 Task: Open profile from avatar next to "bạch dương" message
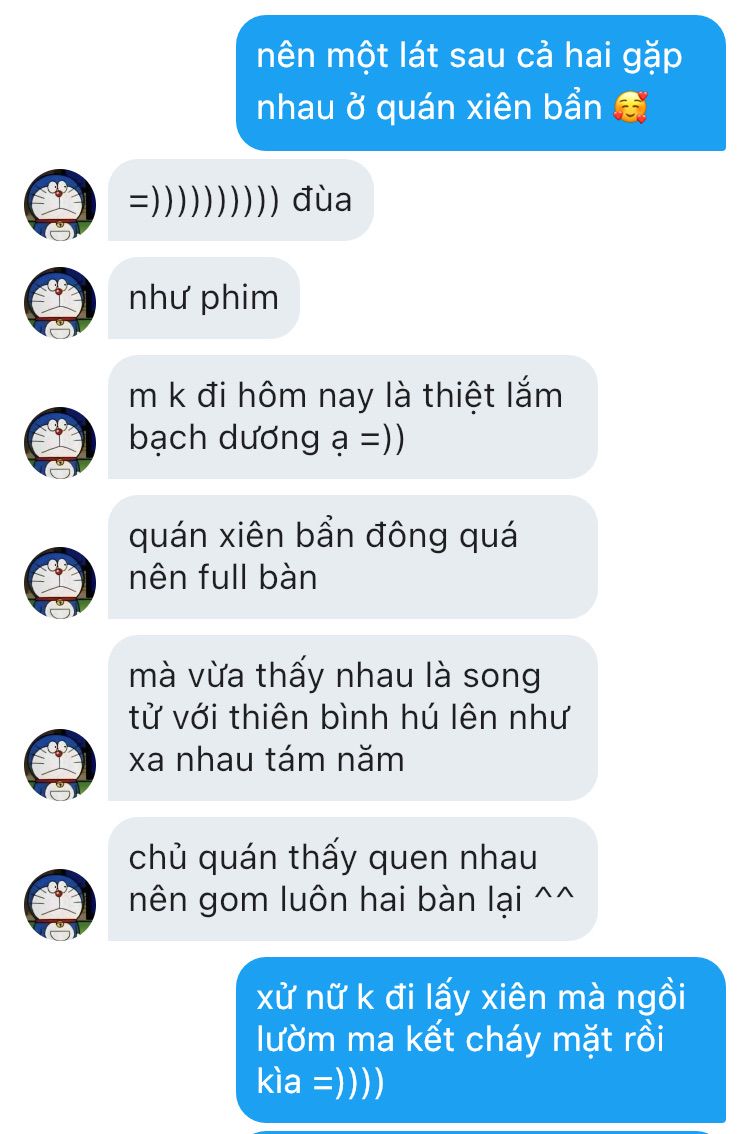click(x=60, y=442)
